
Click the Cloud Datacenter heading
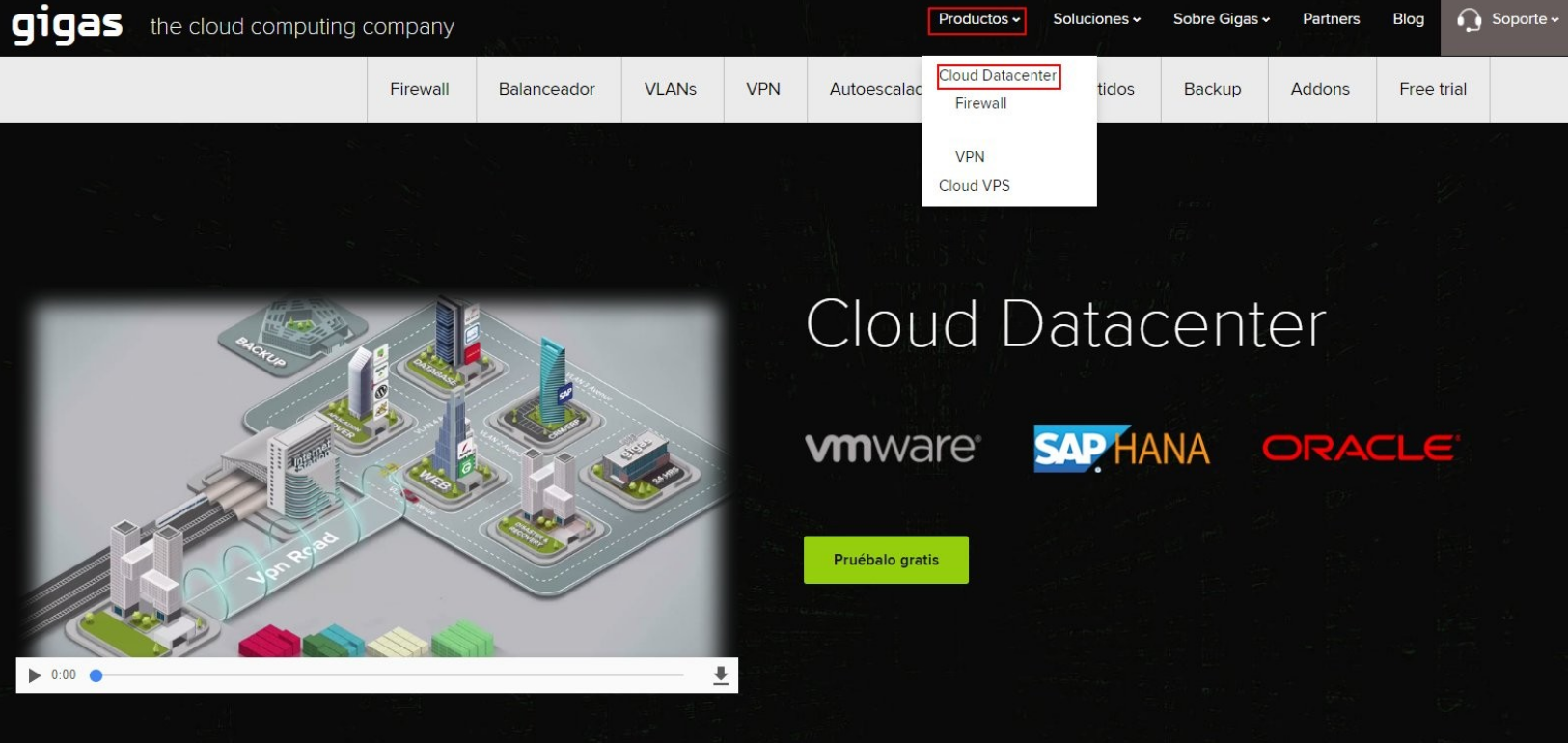1065,324
